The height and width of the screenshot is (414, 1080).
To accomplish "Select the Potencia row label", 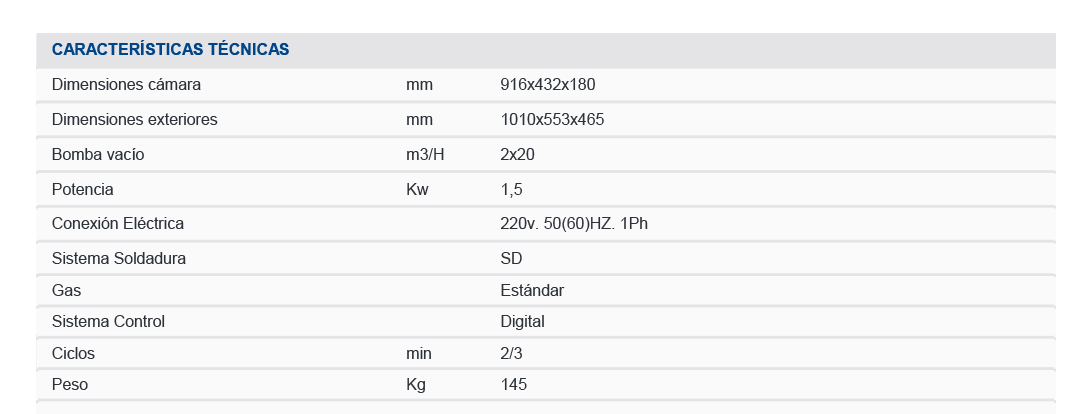I will (83, 189).
